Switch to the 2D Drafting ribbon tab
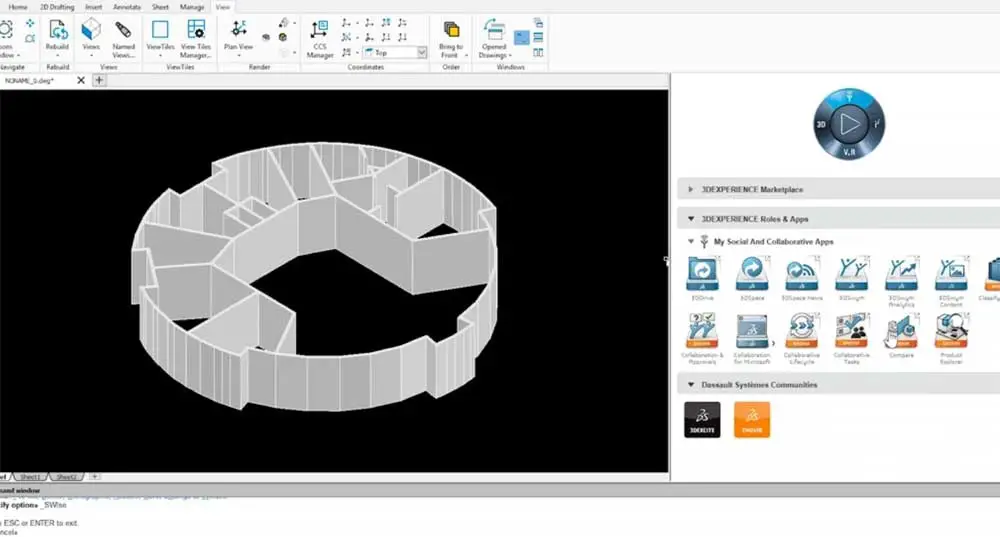The width and height of the screenshot is (1000, 537). [x=57, y=7]
